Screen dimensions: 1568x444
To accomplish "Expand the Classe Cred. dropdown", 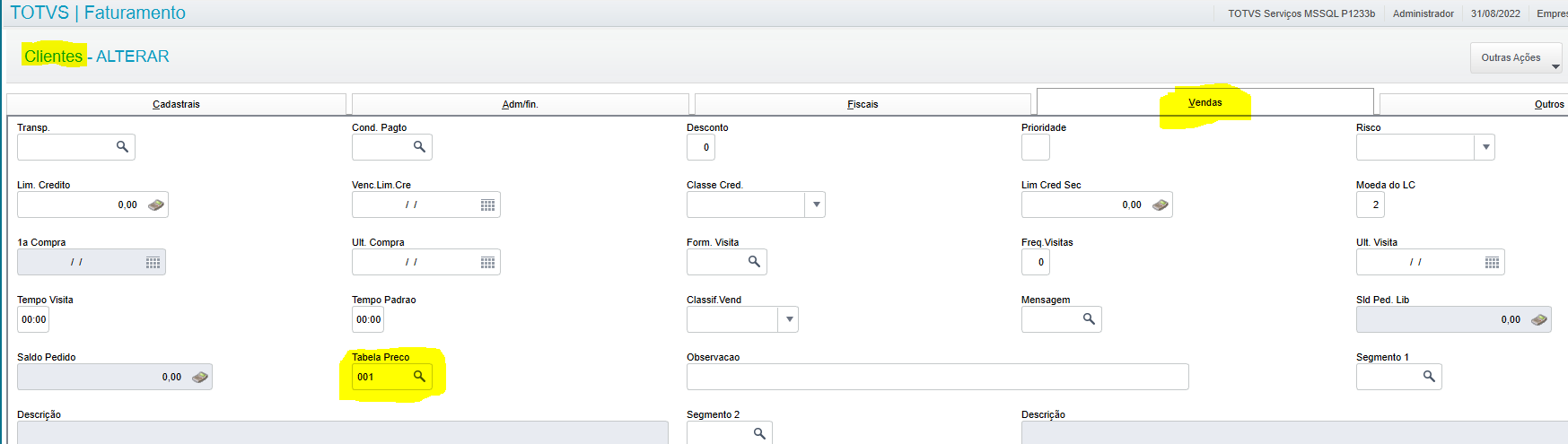I will [x=816, y=205].
